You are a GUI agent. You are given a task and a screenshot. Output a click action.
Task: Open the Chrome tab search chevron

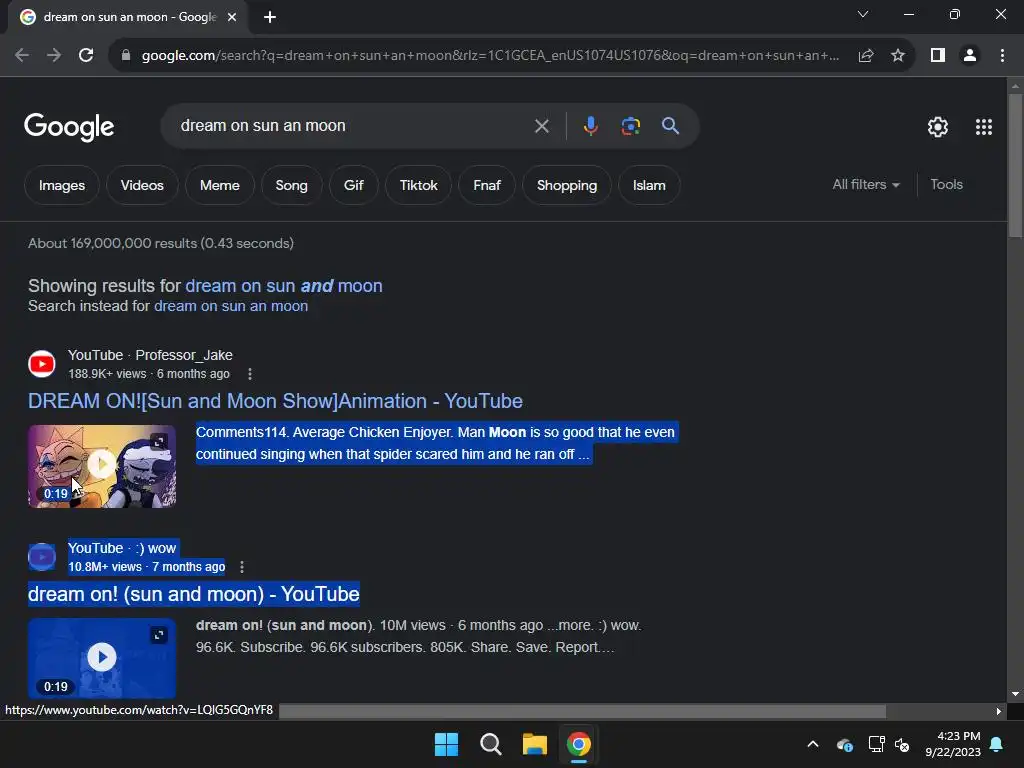tap(863, 14)
